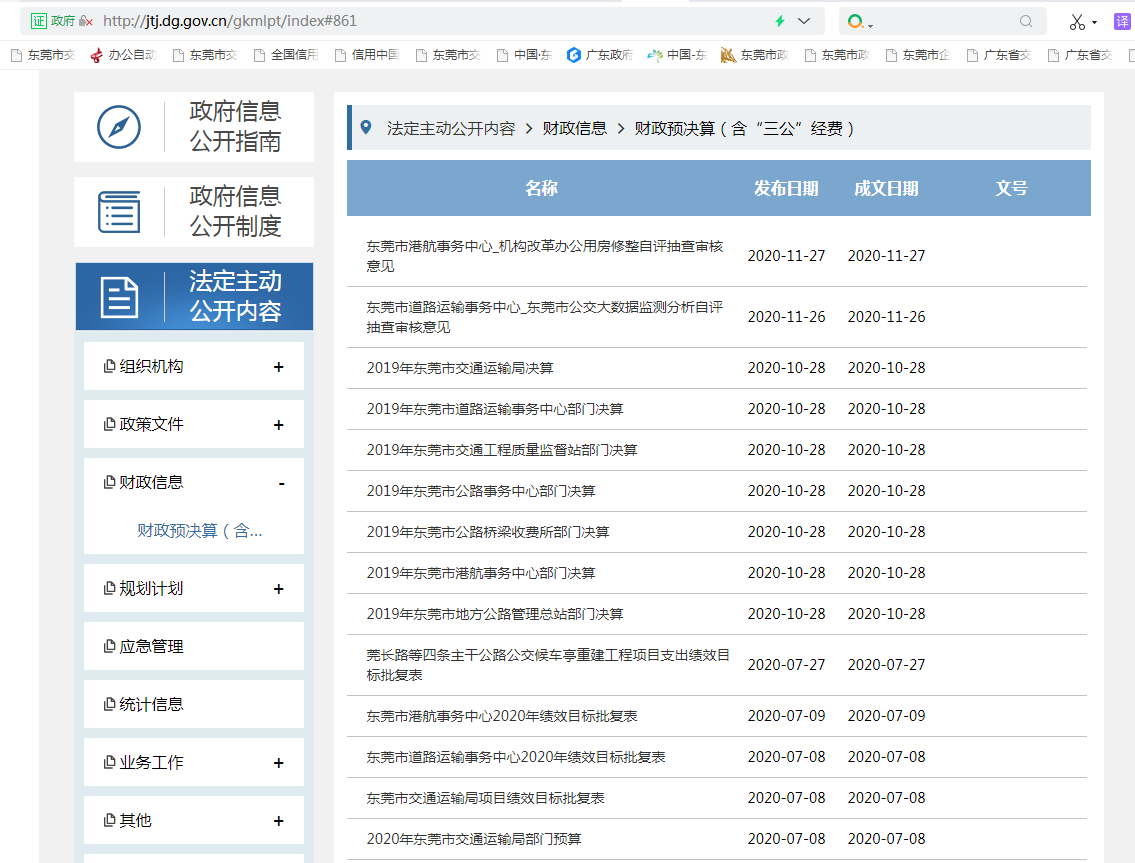
Task: Open 东莞市港航事务中心2020年绩效目标批复表
Action: pos(502,716)
